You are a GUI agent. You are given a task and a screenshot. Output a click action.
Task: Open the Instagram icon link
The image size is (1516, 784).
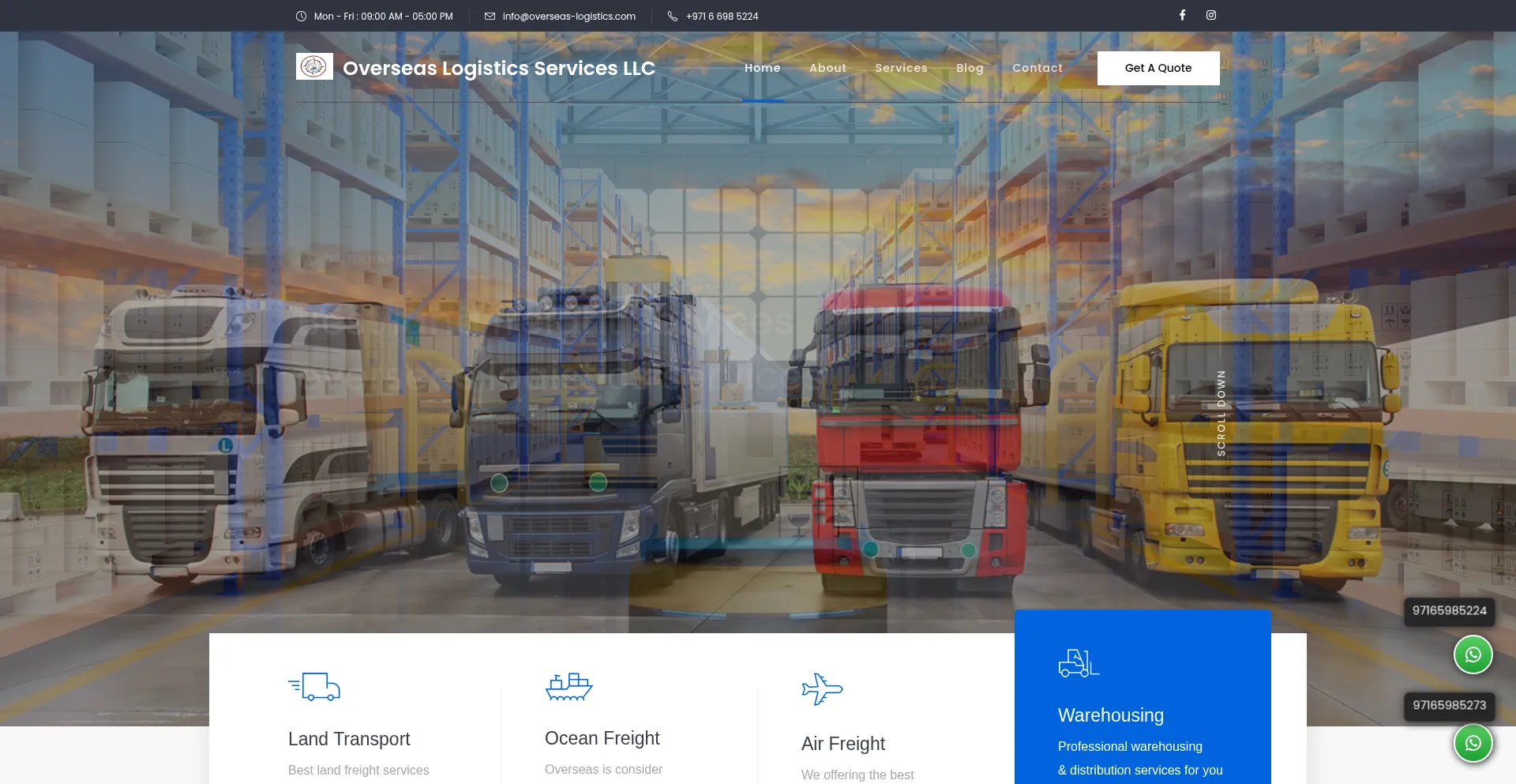tap(1210, 15)
